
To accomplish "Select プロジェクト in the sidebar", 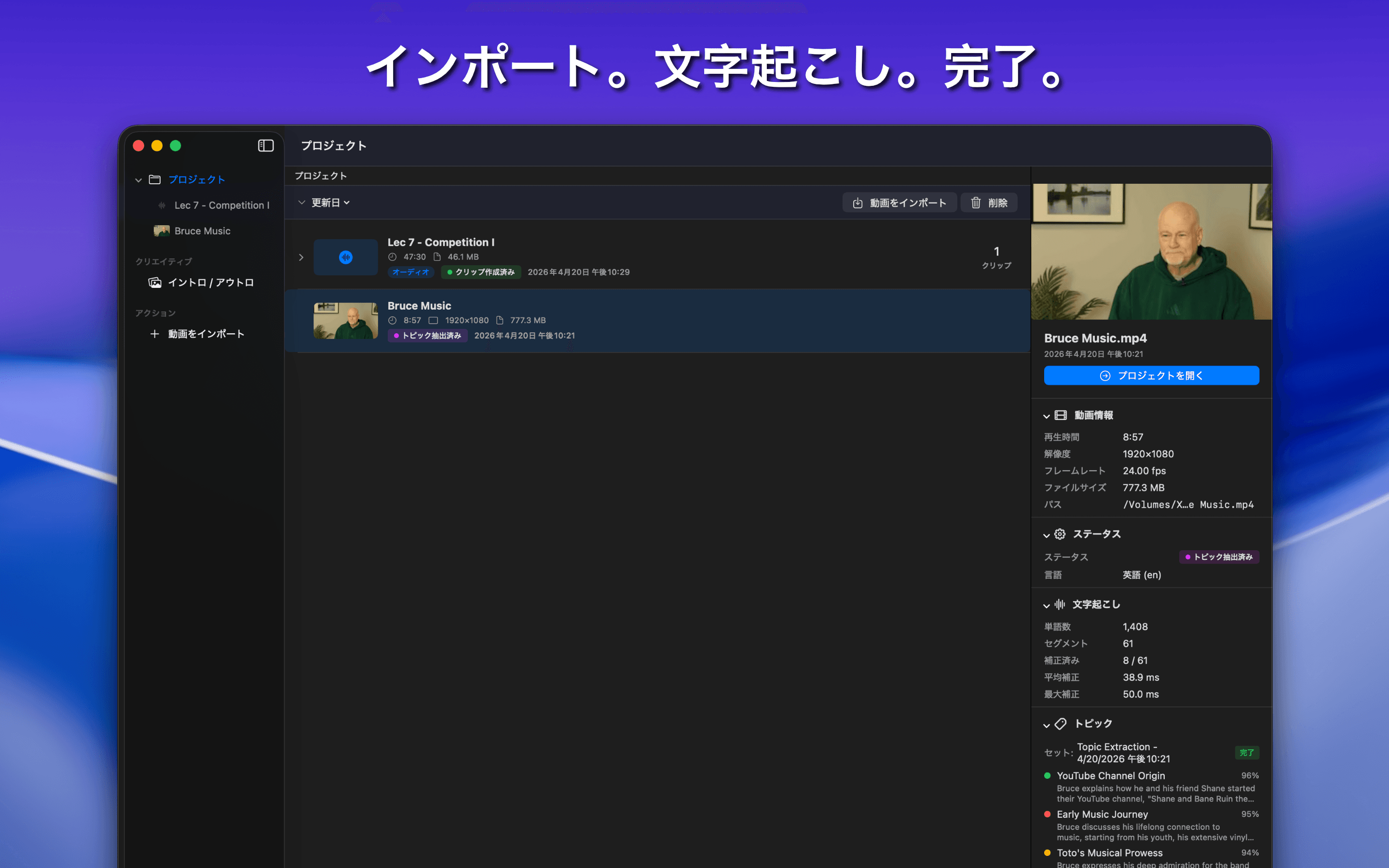I will point(196,180).
